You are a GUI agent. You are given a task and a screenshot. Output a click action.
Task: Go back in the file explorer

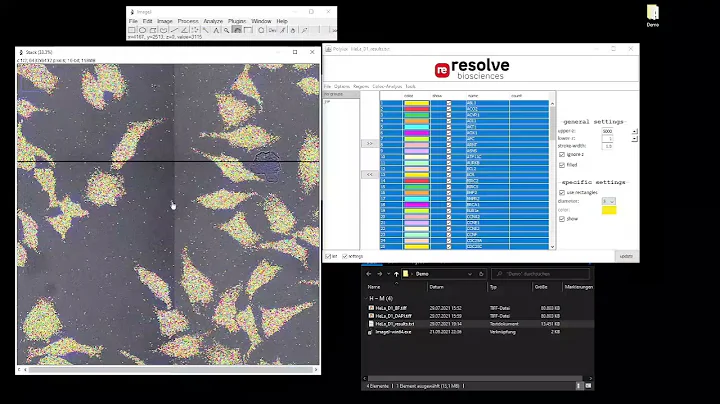369,274
